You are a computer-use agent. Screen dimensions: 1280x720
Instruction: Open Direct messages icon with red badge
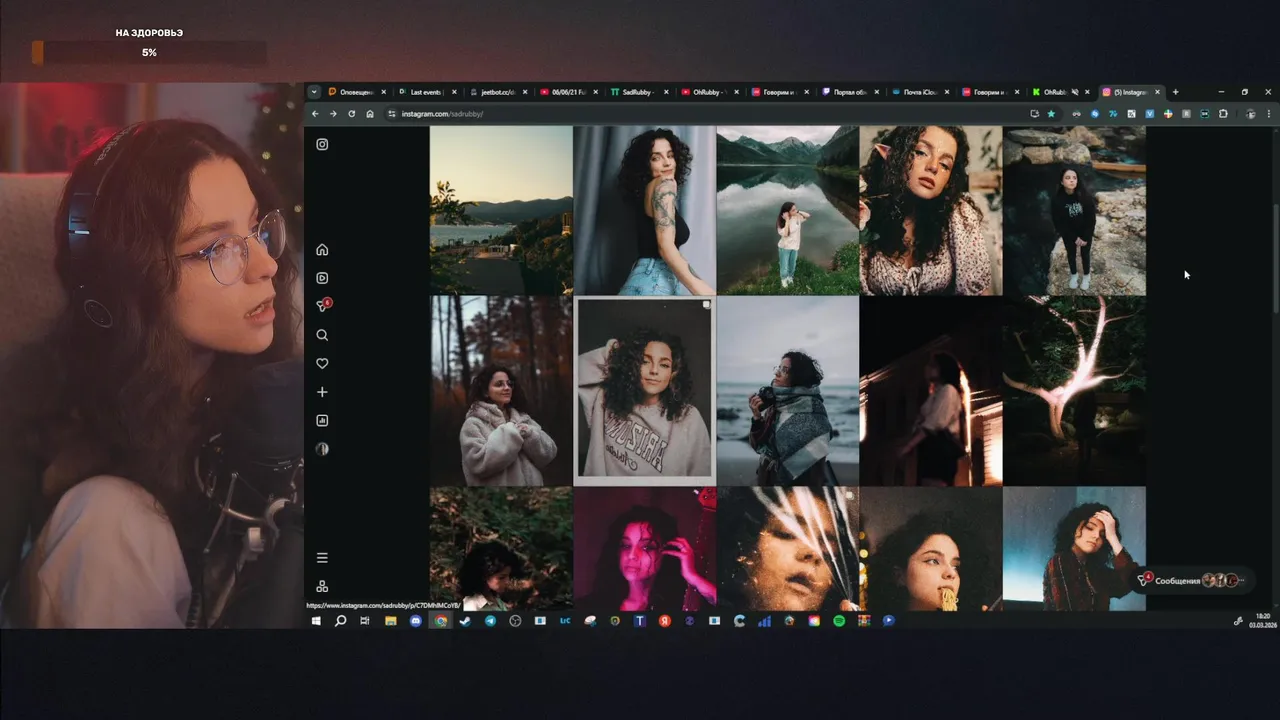coord(322,306)
